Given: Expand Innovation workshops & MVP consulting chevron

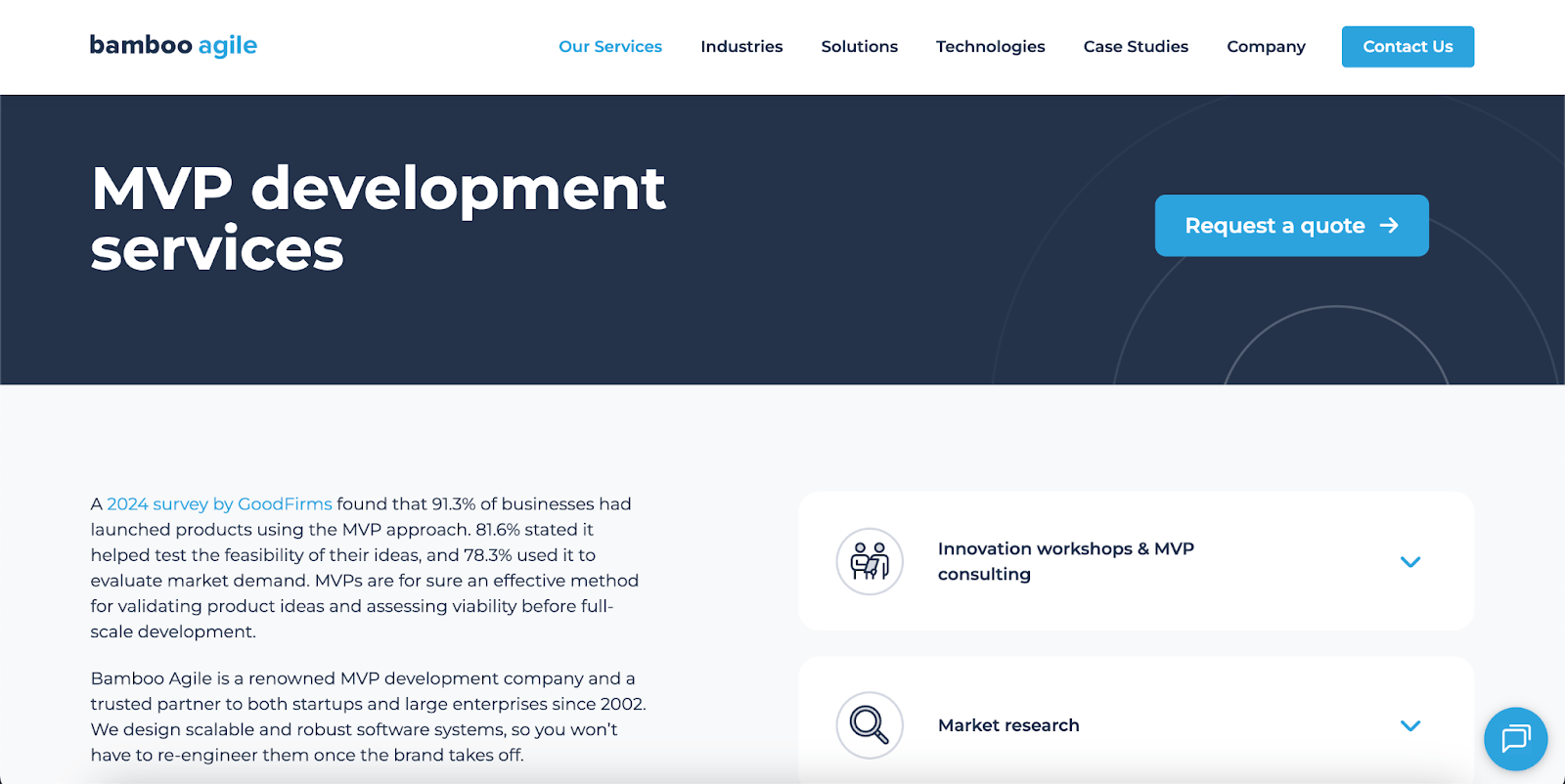Looking at the screenshot, I should (x=1409, y=562).
